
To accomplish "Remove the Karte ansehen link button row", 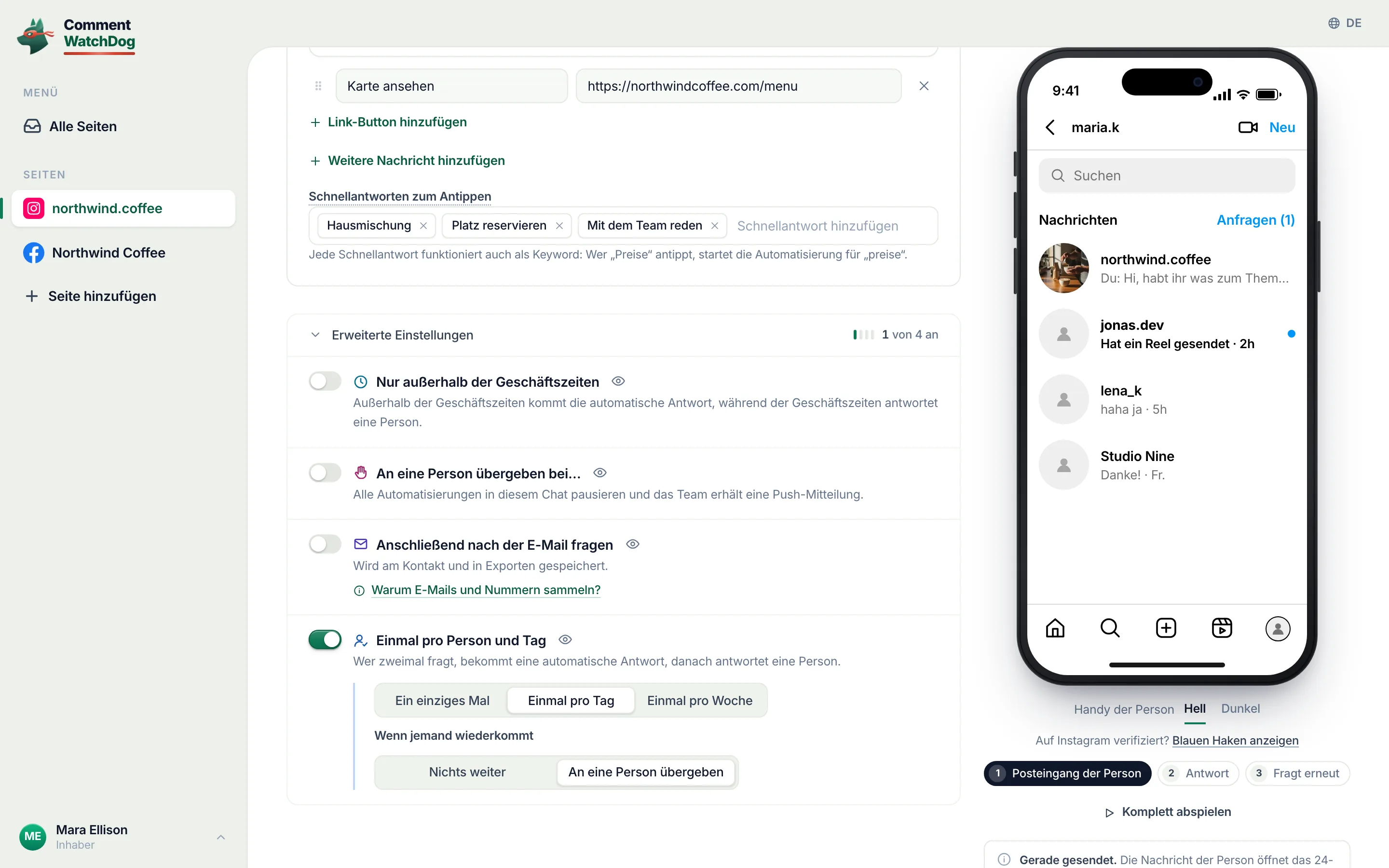I will click(x=924, y=86).
